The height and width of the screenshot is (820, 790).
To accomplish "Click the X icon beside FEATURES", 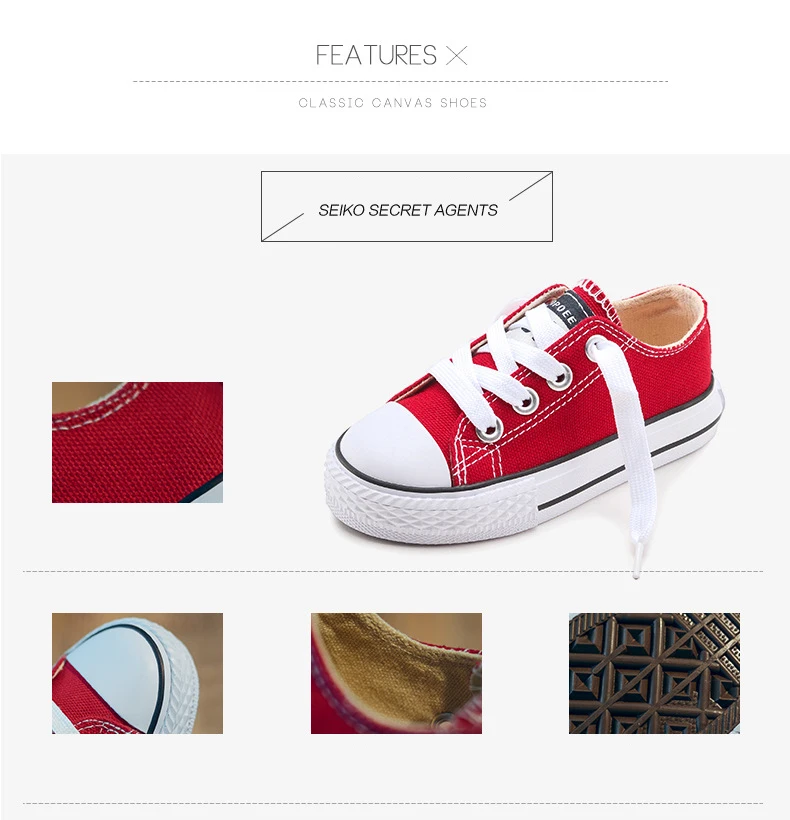I will click(456, 55).
